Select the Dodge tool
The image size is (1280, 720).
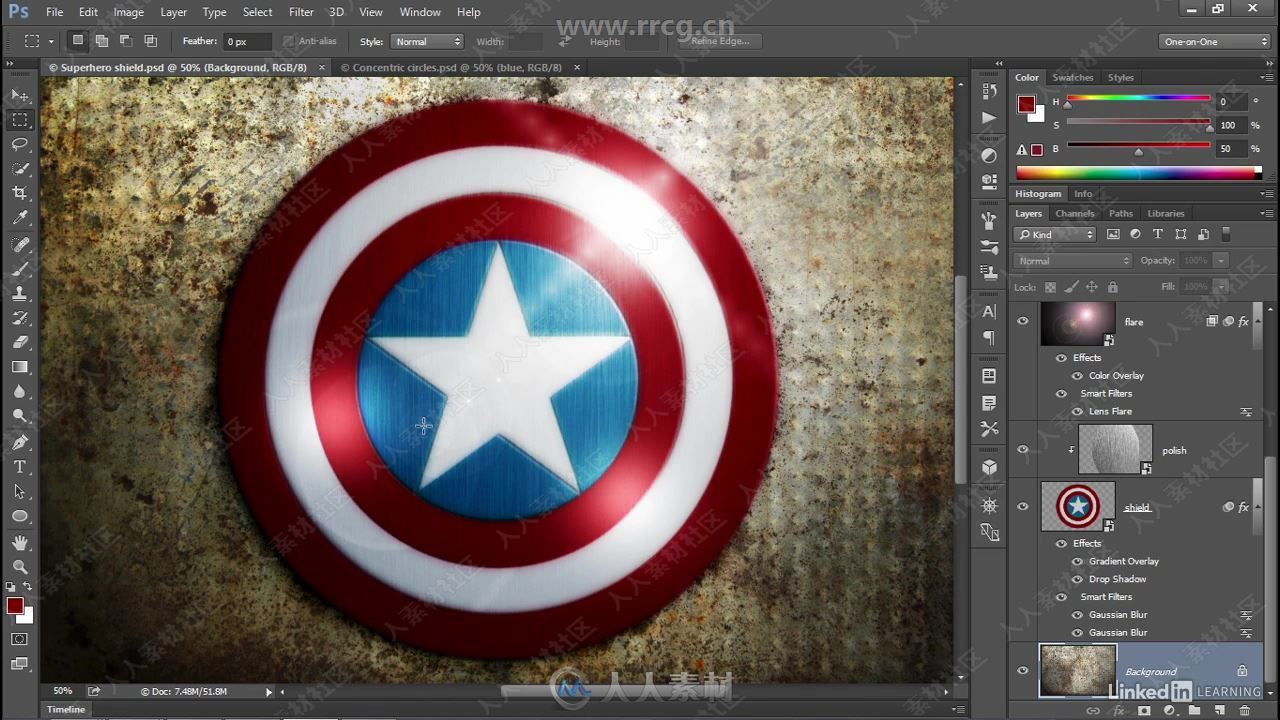(20, 416)
